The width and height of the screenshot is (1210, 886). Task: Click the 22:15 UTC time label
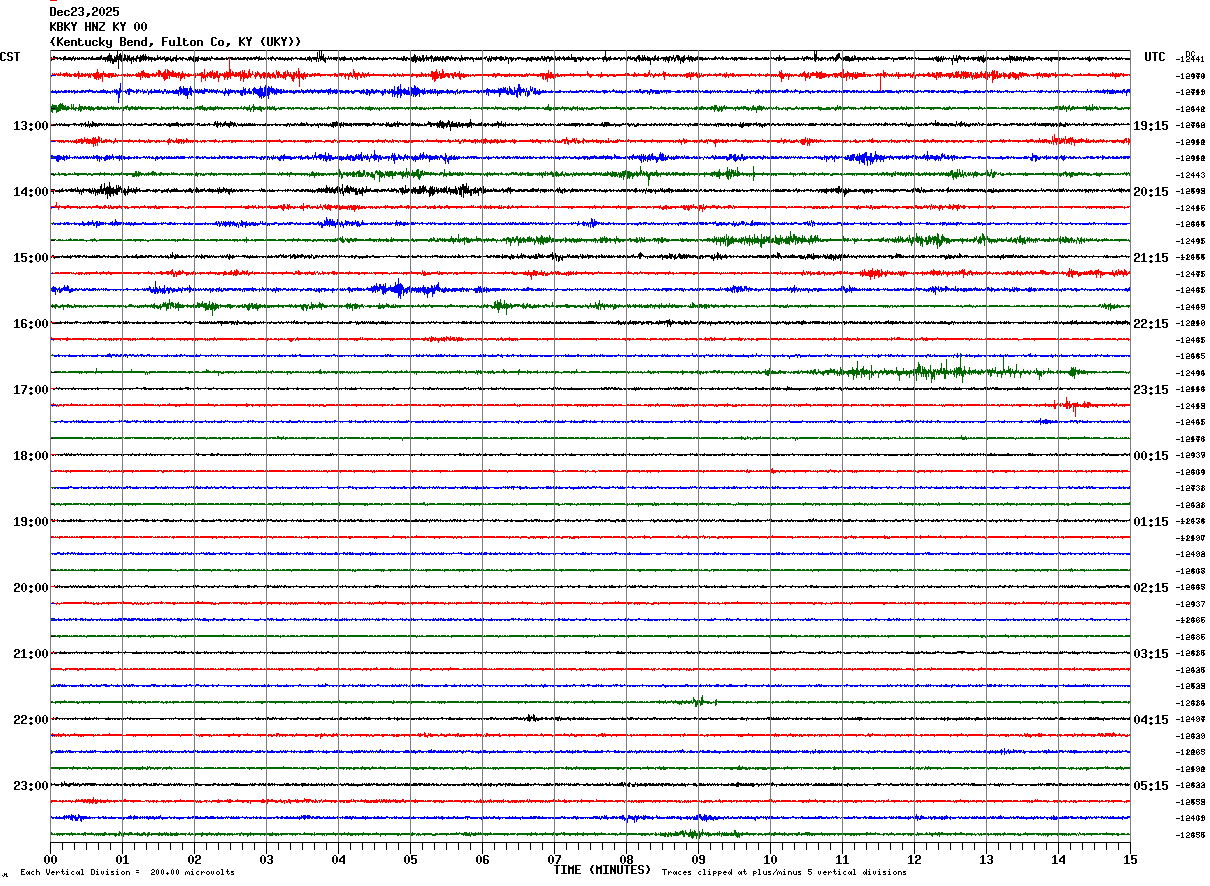[1150, 324]
